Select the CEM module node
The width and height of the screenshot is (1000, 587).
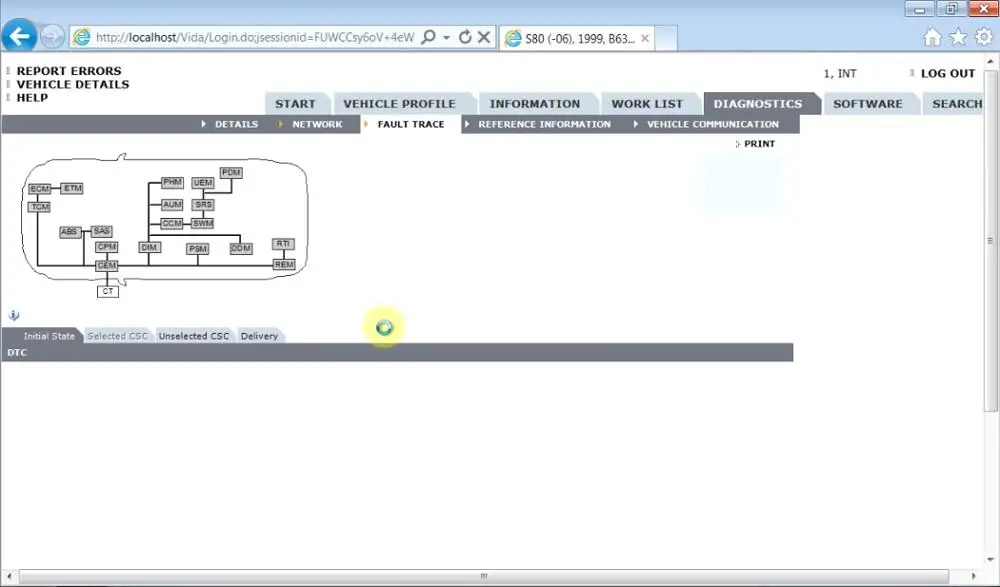(x=107, y=265)
